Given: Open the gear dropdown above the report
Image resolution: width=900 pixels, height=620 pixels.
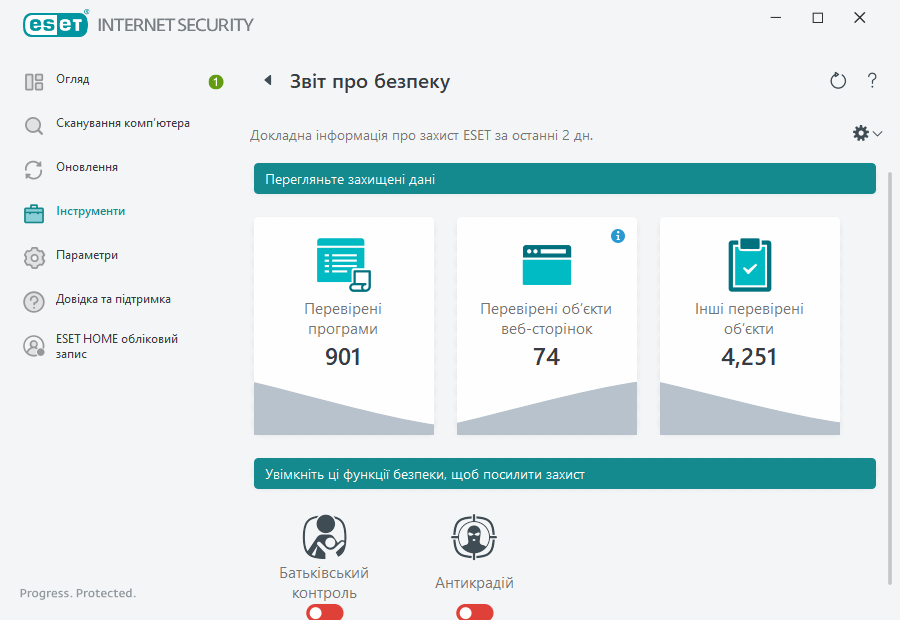Looking at the screenshot, I should pyautogui.click(x=861, y=132).
